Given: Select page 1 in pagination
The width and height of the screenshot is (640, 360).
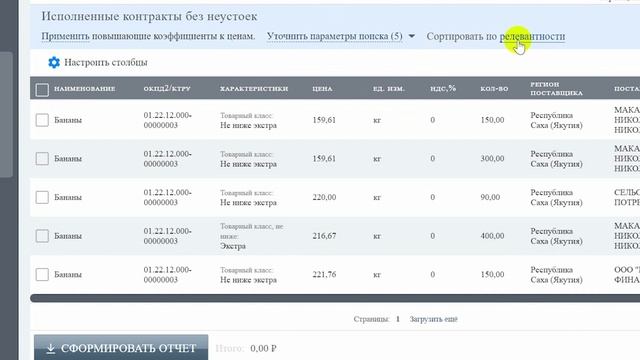Looking at the screenshot, I should (x=398, y=319).
